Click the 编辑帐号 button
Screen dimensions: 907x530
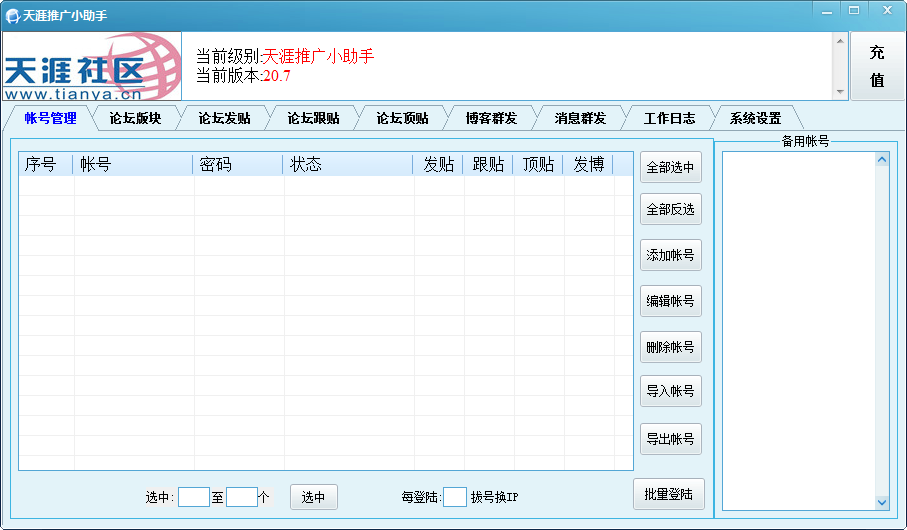pos(670,301)
